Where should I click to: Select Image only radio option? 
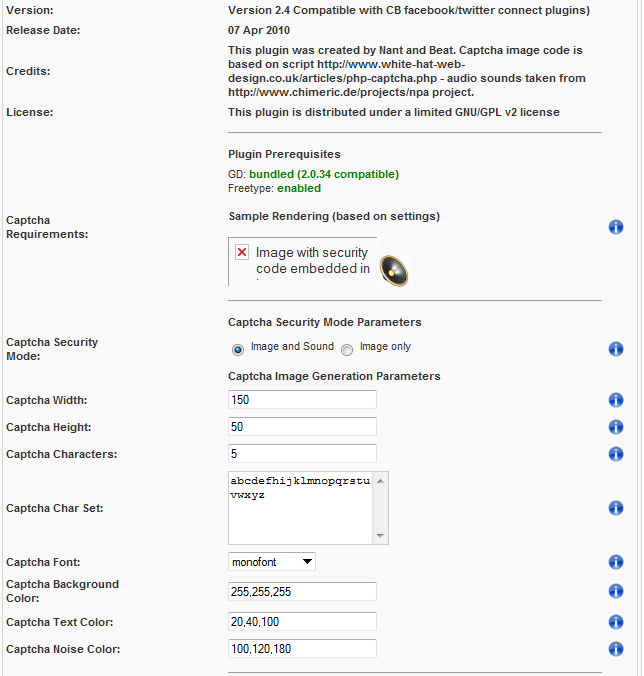pos(347,350)
